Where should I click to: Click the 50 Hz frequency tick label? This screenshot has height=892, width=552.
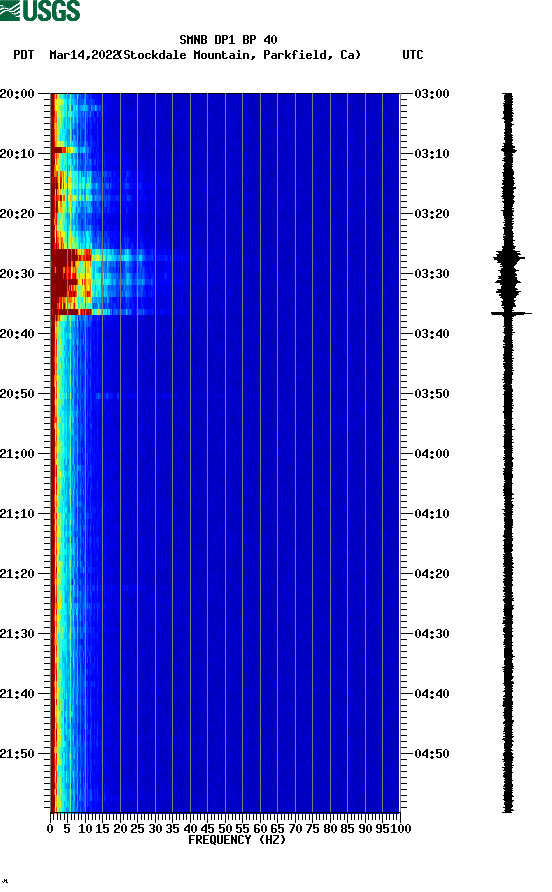pos(225,829)
